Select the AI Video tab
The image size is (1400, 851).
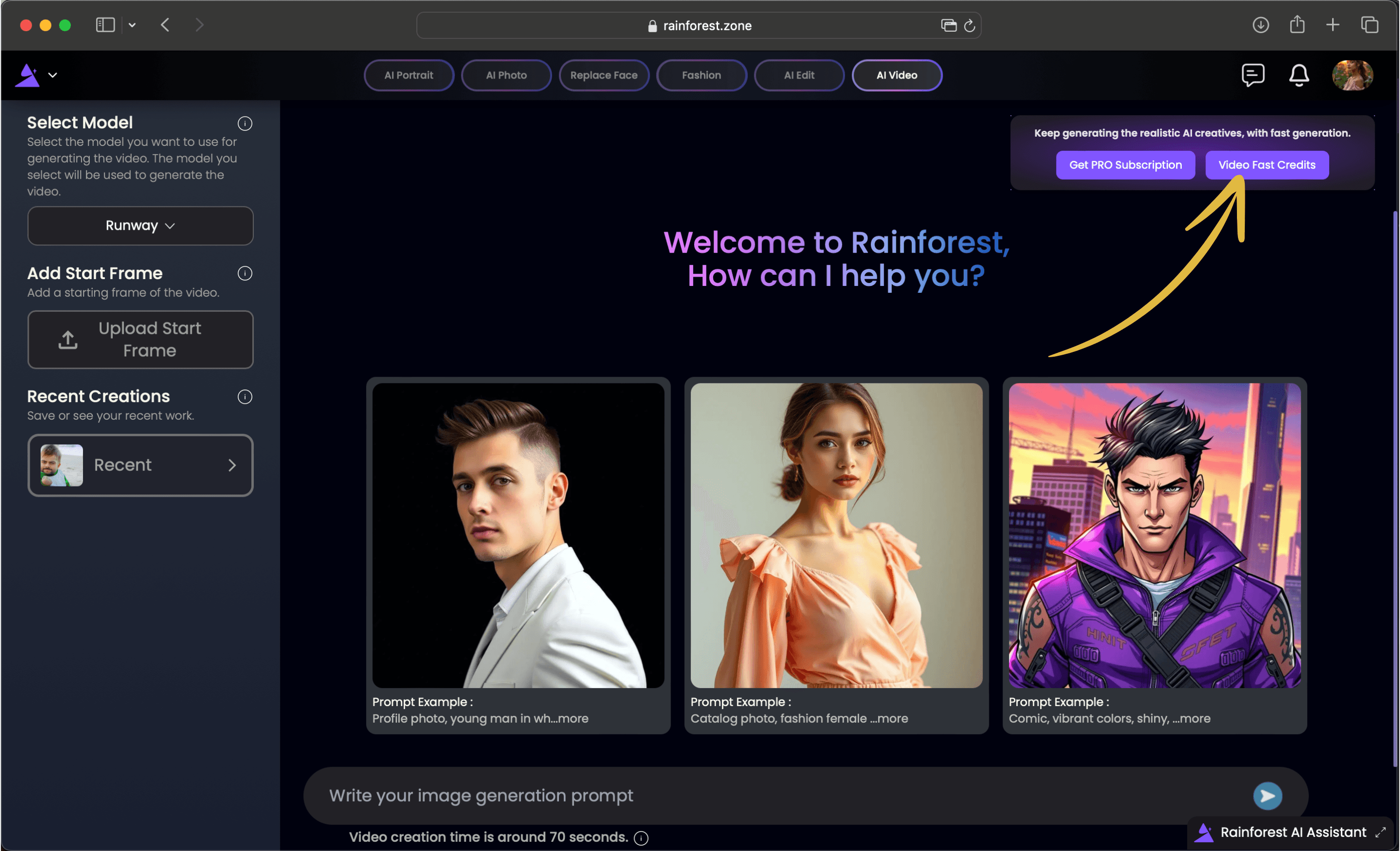tap(897, 75)
